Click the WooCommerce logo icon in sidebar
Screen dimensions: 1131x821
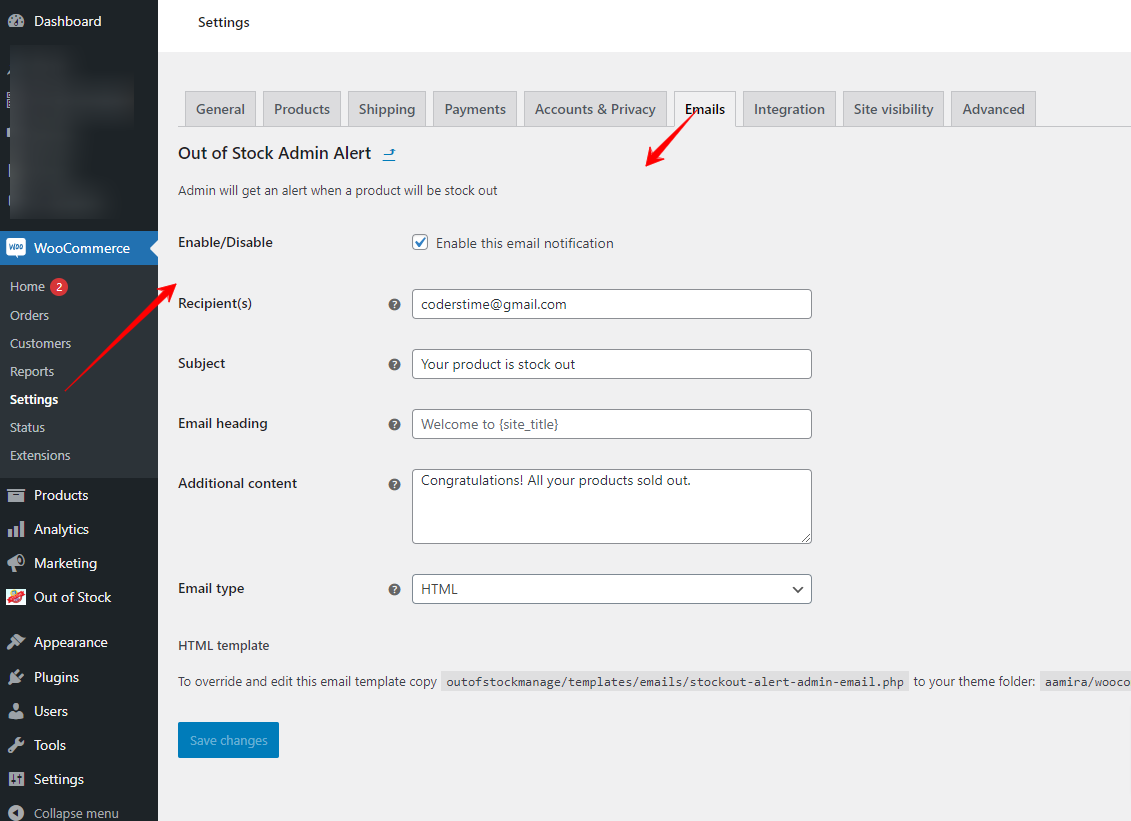tap(16, 247)
